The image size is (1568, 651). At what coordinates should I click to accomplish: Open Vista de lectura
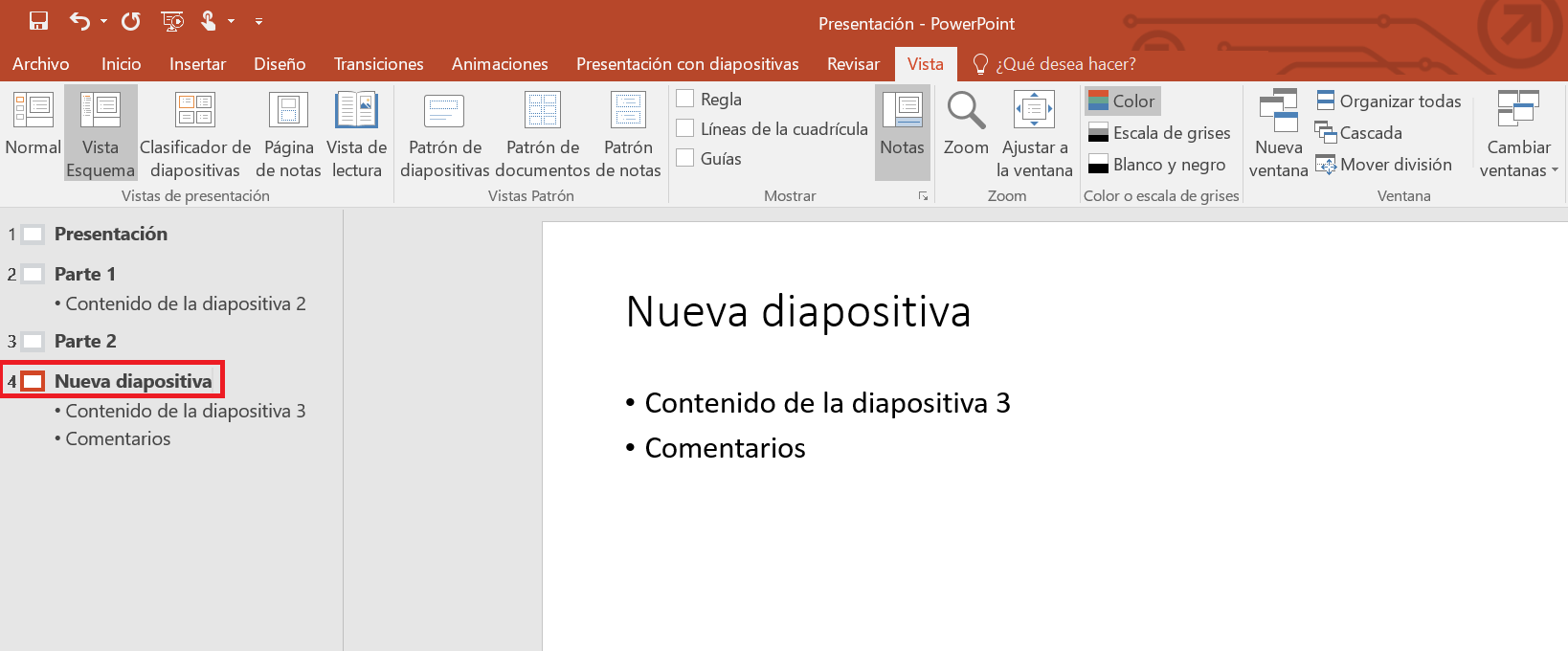point(357,132)
